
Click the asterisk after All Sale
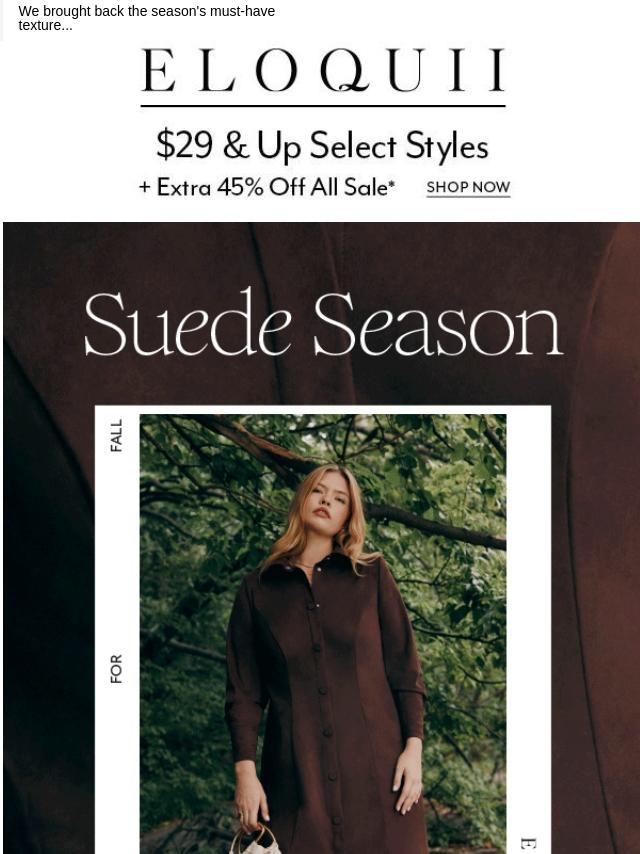point(392,182)
